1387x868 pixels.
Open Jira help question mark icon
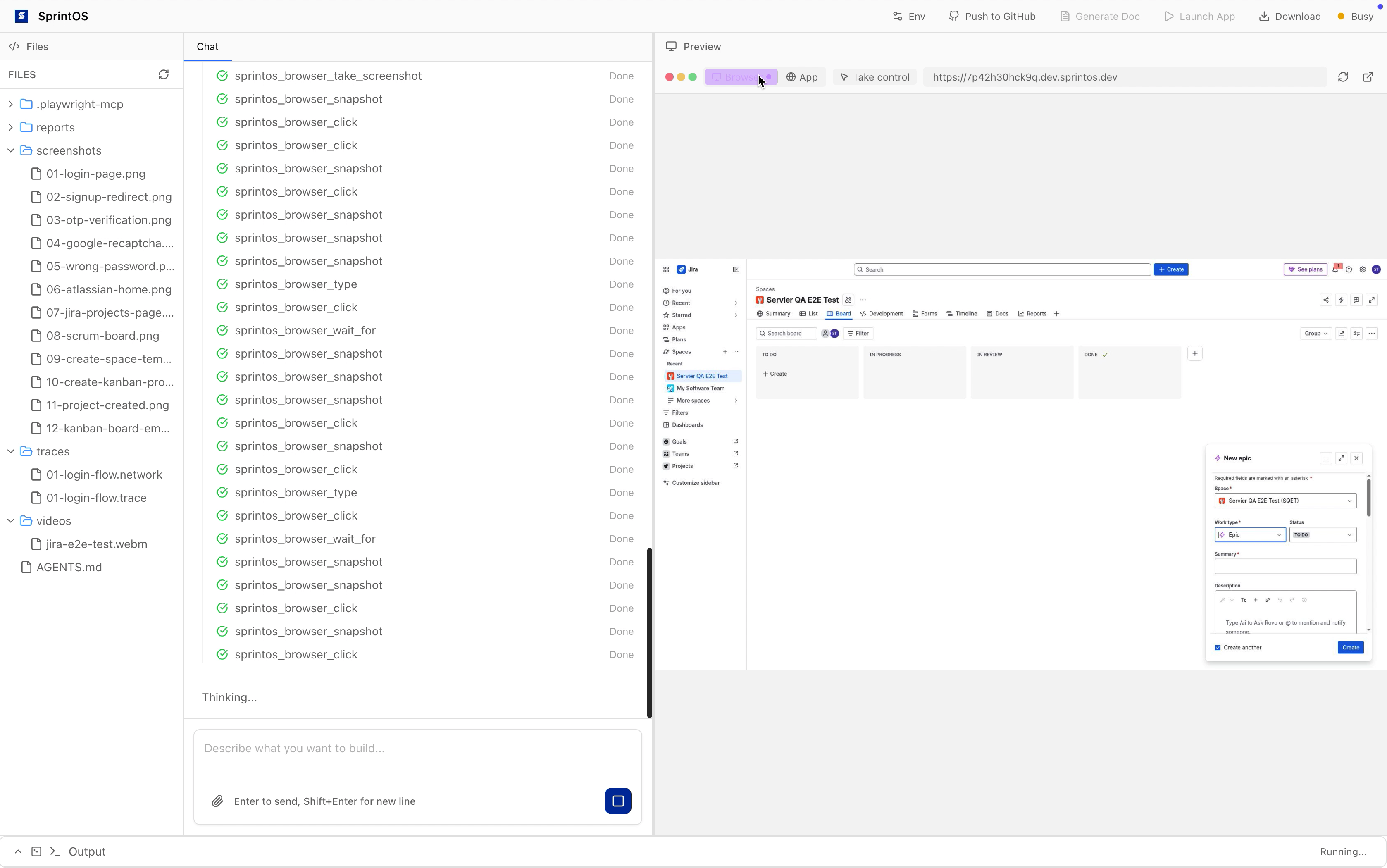pos(1349,269)
